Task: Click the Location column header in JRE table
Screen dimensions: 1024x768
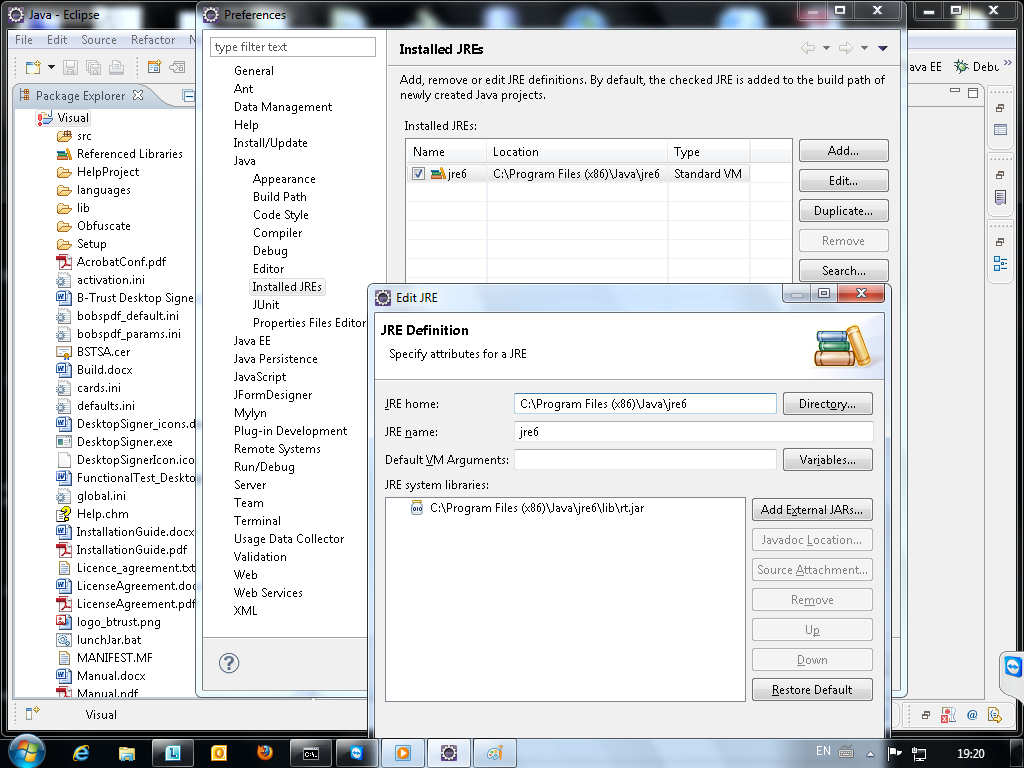Action: pos(577,152)
